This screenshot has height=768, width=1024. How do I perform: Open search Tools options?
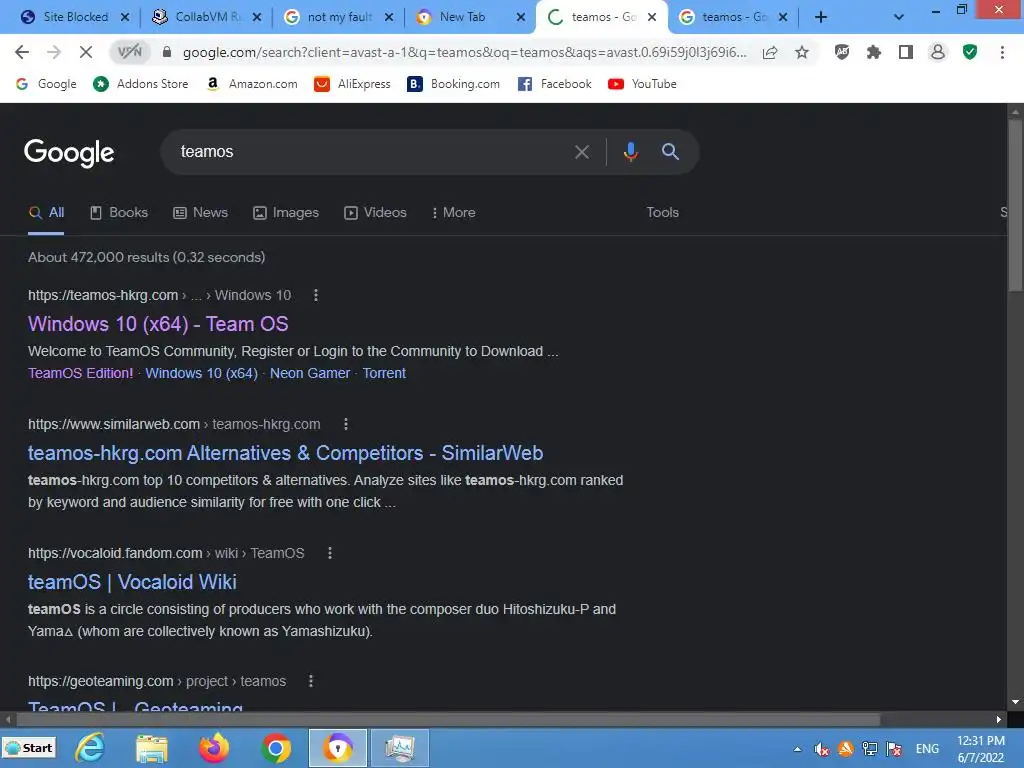pos(662,213)
